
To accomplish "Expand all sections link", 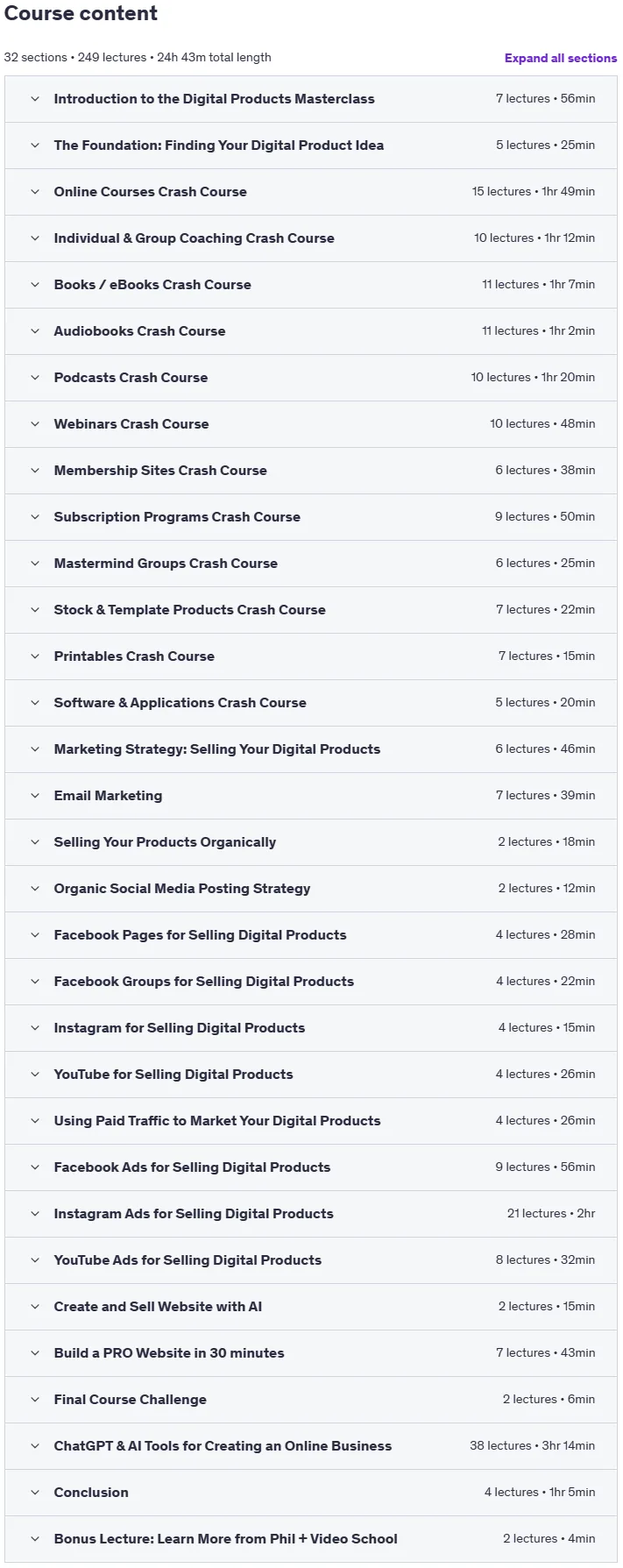I will 561,58.
